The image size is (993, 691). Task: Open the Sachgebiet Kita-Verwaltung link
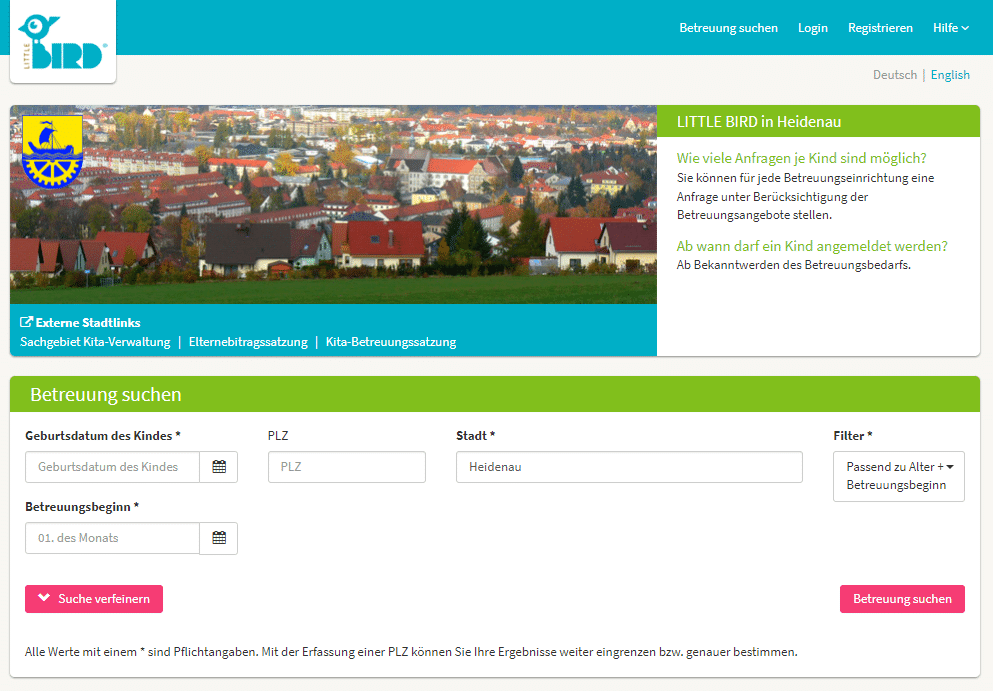coord(95,342)
